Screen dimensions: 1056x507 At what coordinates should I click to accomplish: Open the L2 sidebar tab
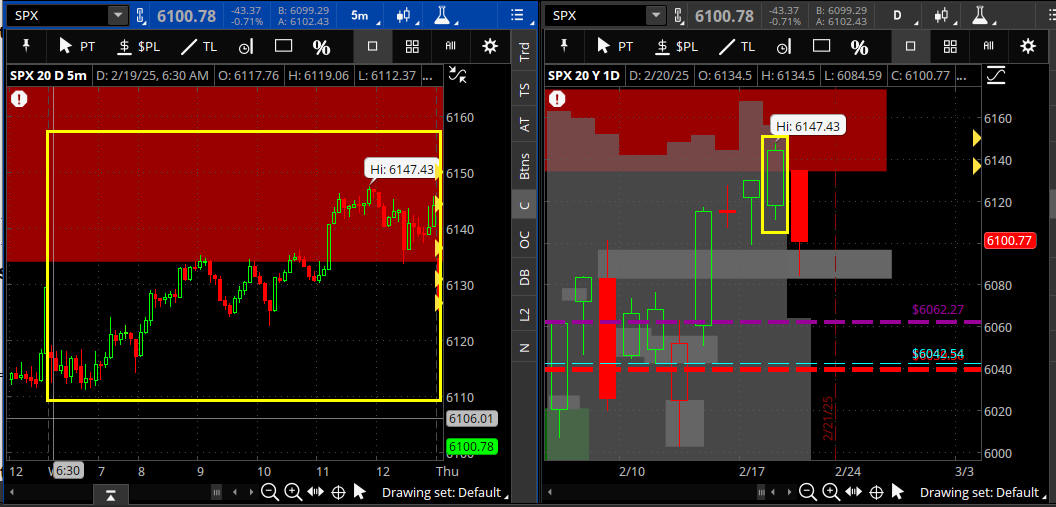(x=524, y=314)
